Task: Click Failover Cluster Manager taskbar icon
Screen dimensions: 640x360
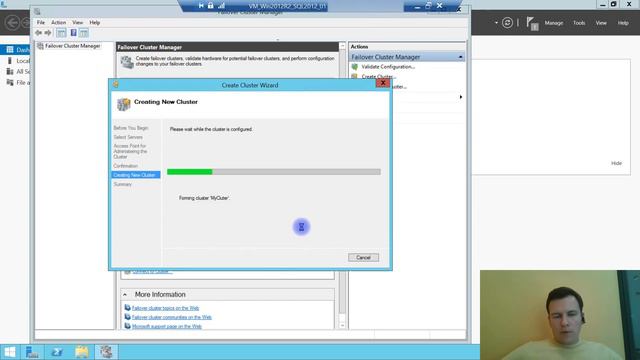Action: pos(107,352)
